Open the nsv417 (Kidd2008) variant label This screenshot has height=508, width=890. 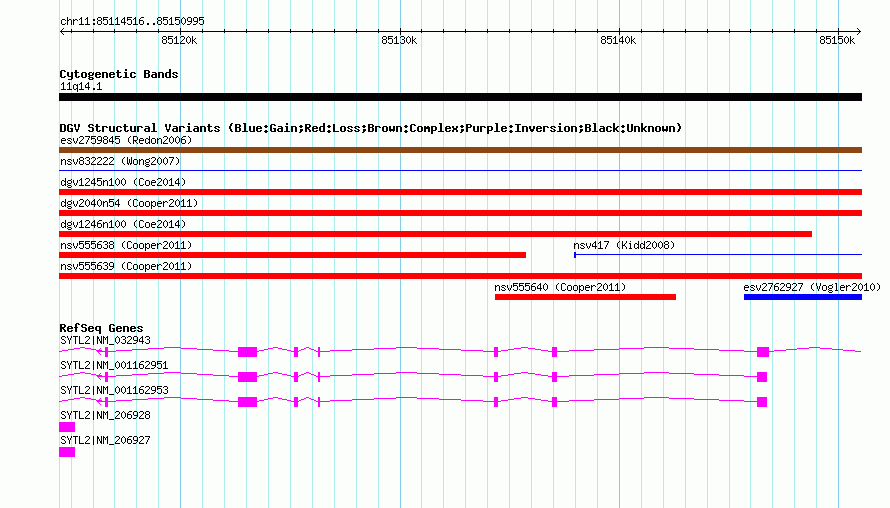click(x=624, y=245)
